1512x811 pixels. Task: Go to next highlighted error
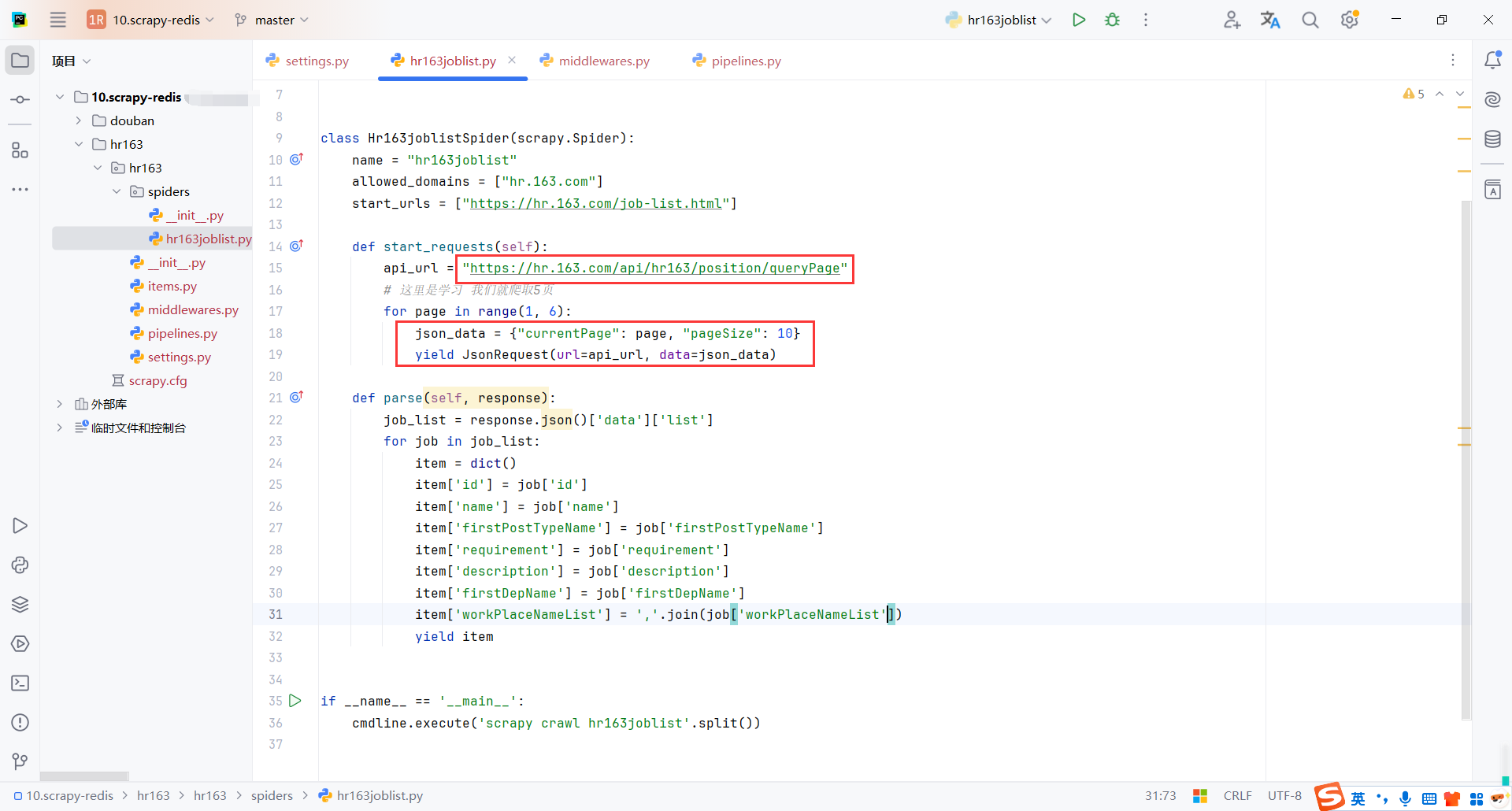(x=1460, y=94)
